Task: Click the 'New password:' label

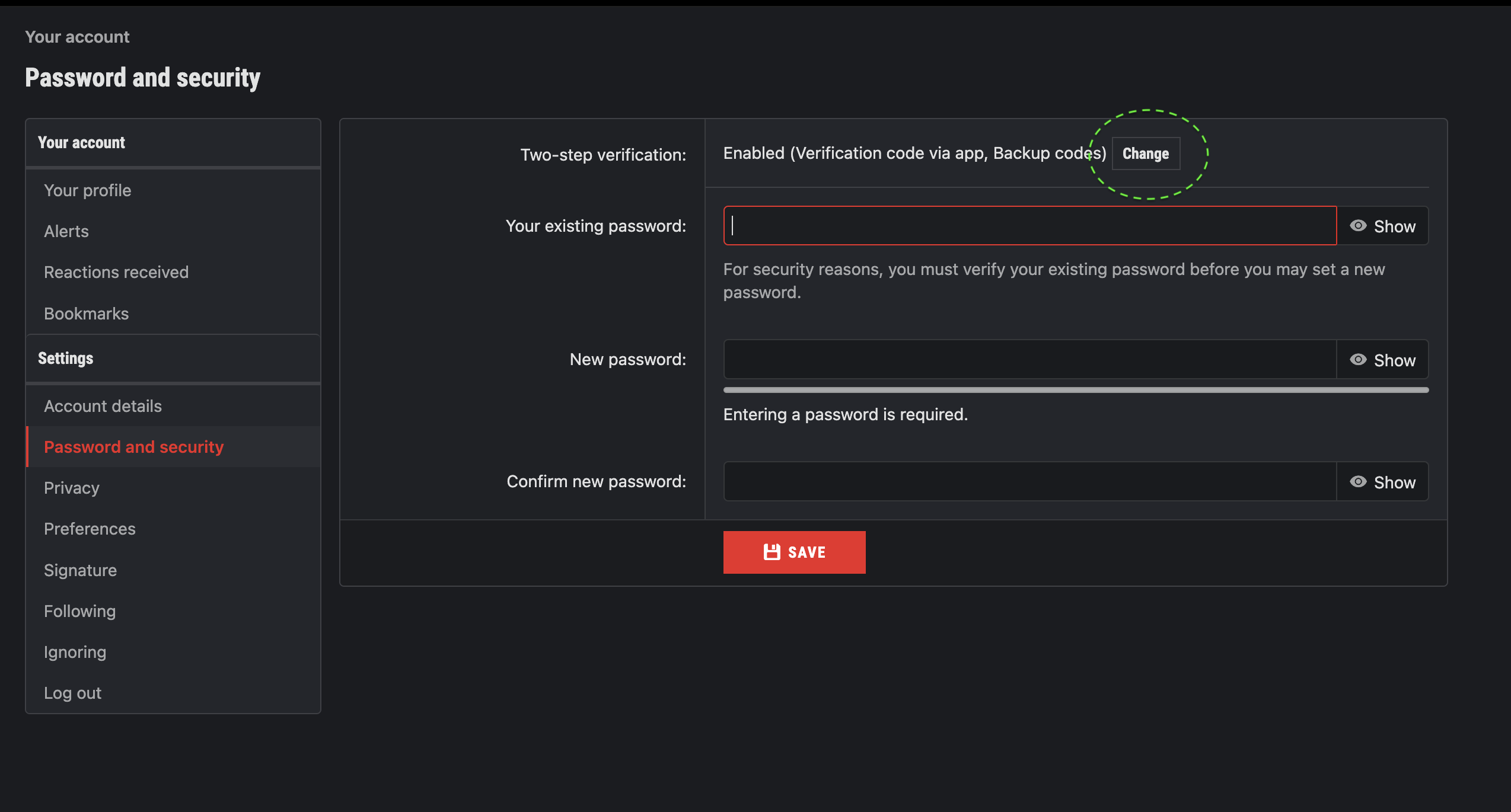Action: point(628,359)
